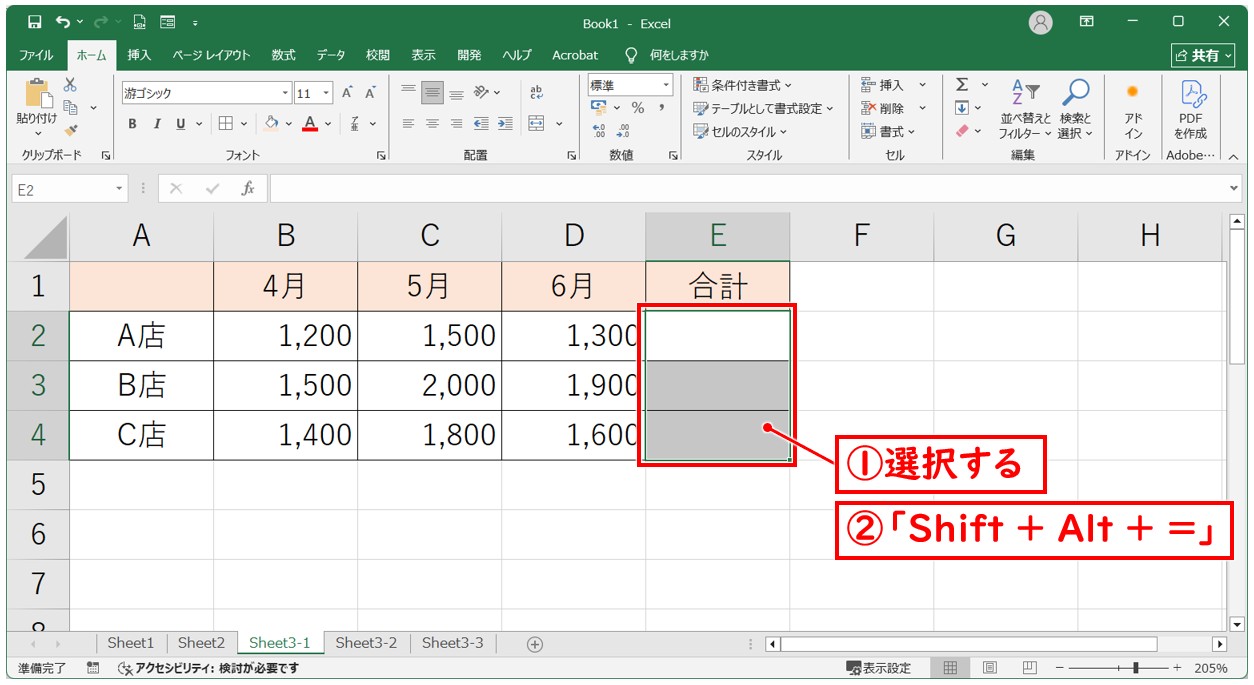Image resolution: width=1254 pixels, height=685 pixels.
Task: Click the zoom slider handle
Action: pyautogui.click(x=1134, y=668)
